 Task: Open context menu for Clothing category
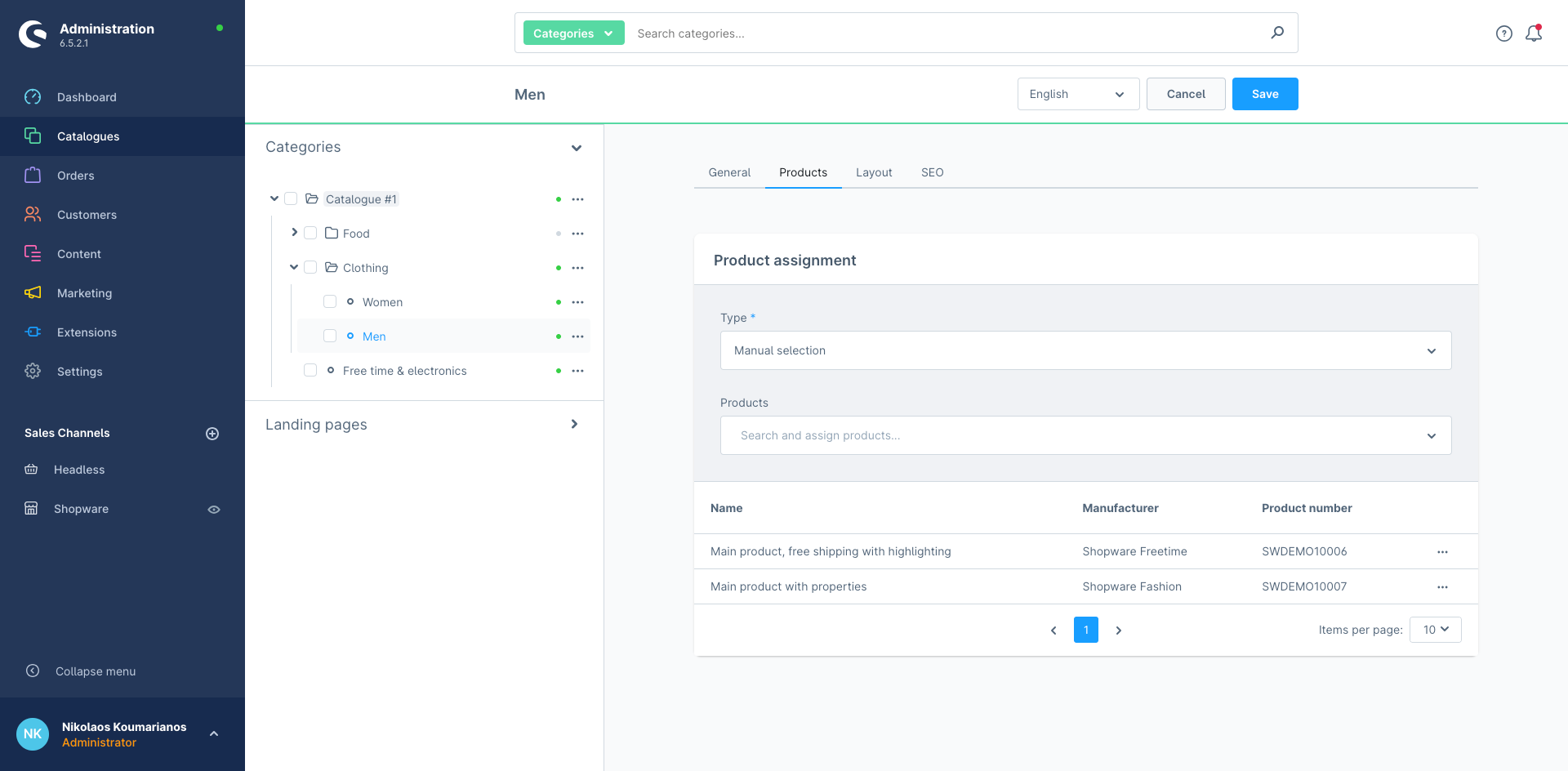coord(578,268)
